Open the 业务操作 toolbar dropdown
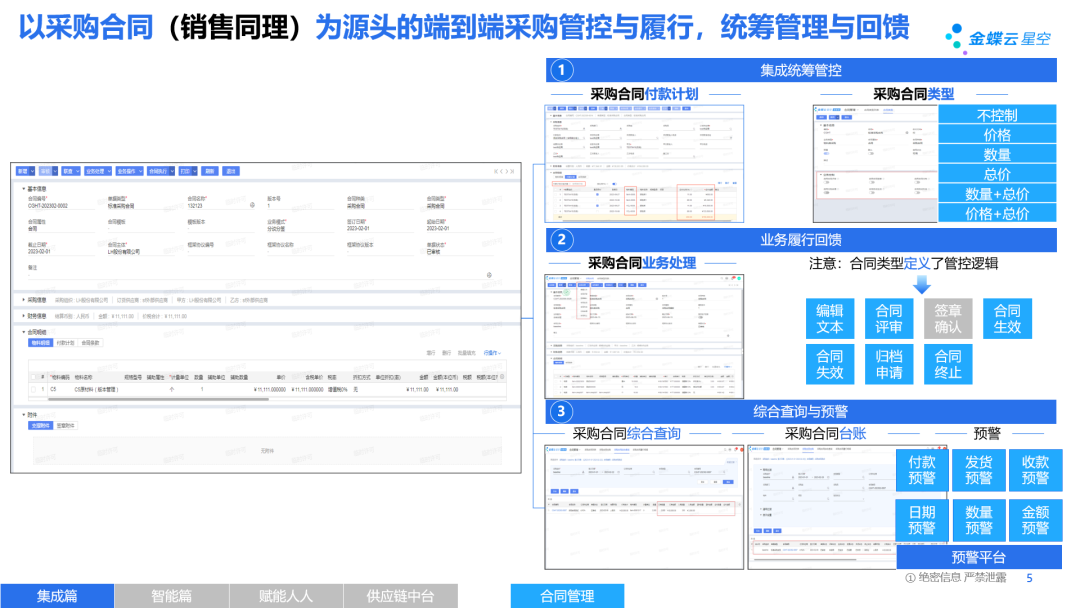The width and height of the screenshot is (1080, 608). tap(129, 171)
